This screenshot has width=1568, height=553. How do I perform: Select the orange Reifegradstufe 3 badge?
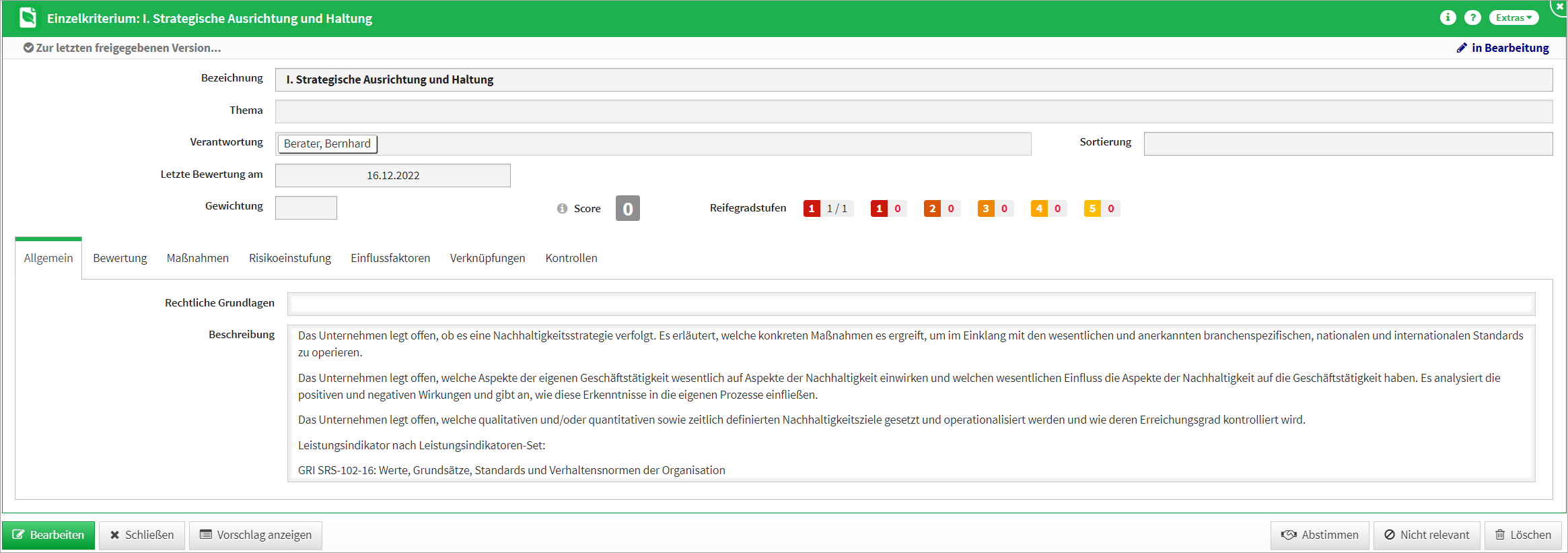click(985, 209)
